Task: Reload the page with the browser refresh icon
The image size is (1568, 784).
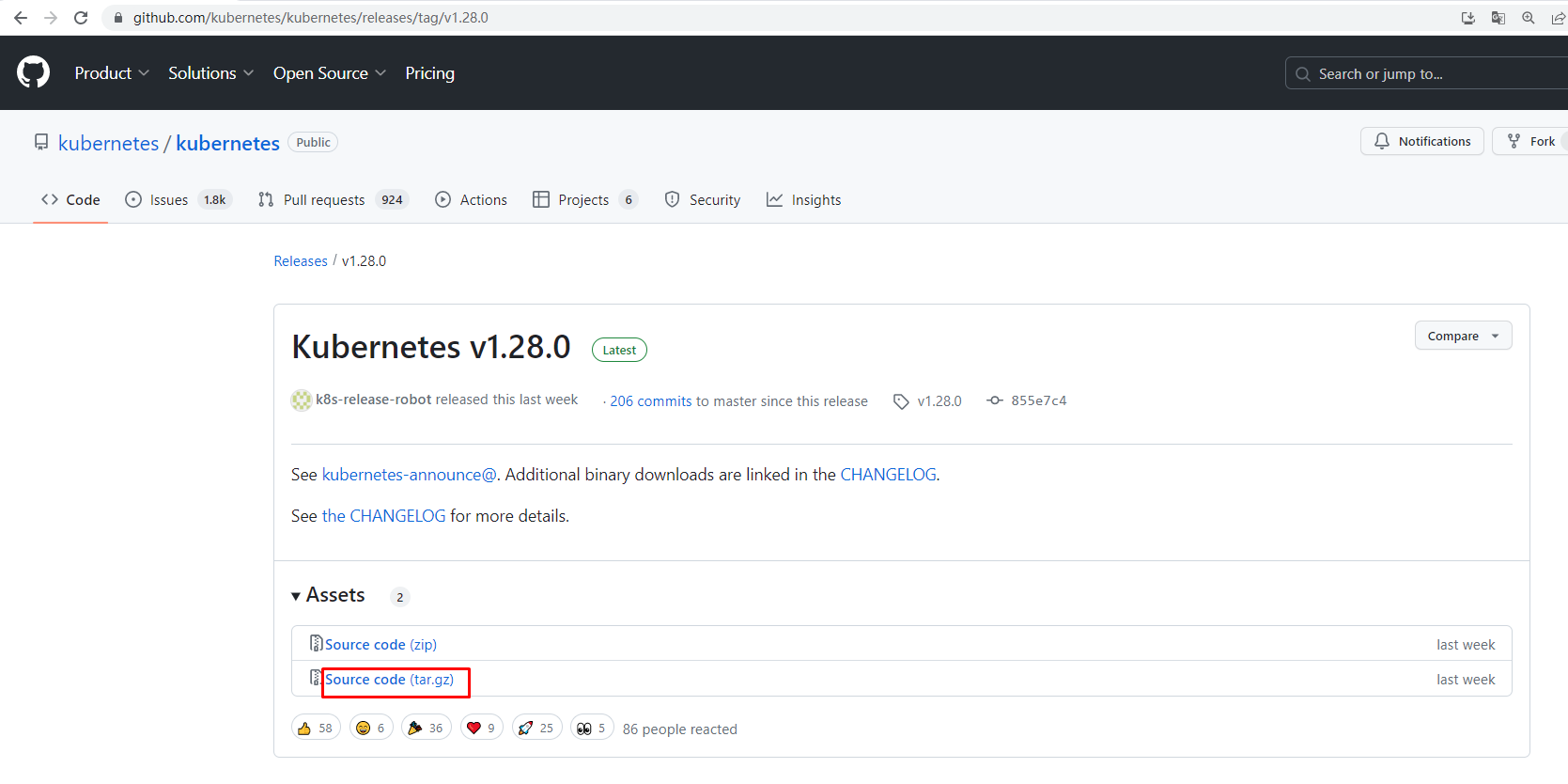Action: click(x=81, y=18)
